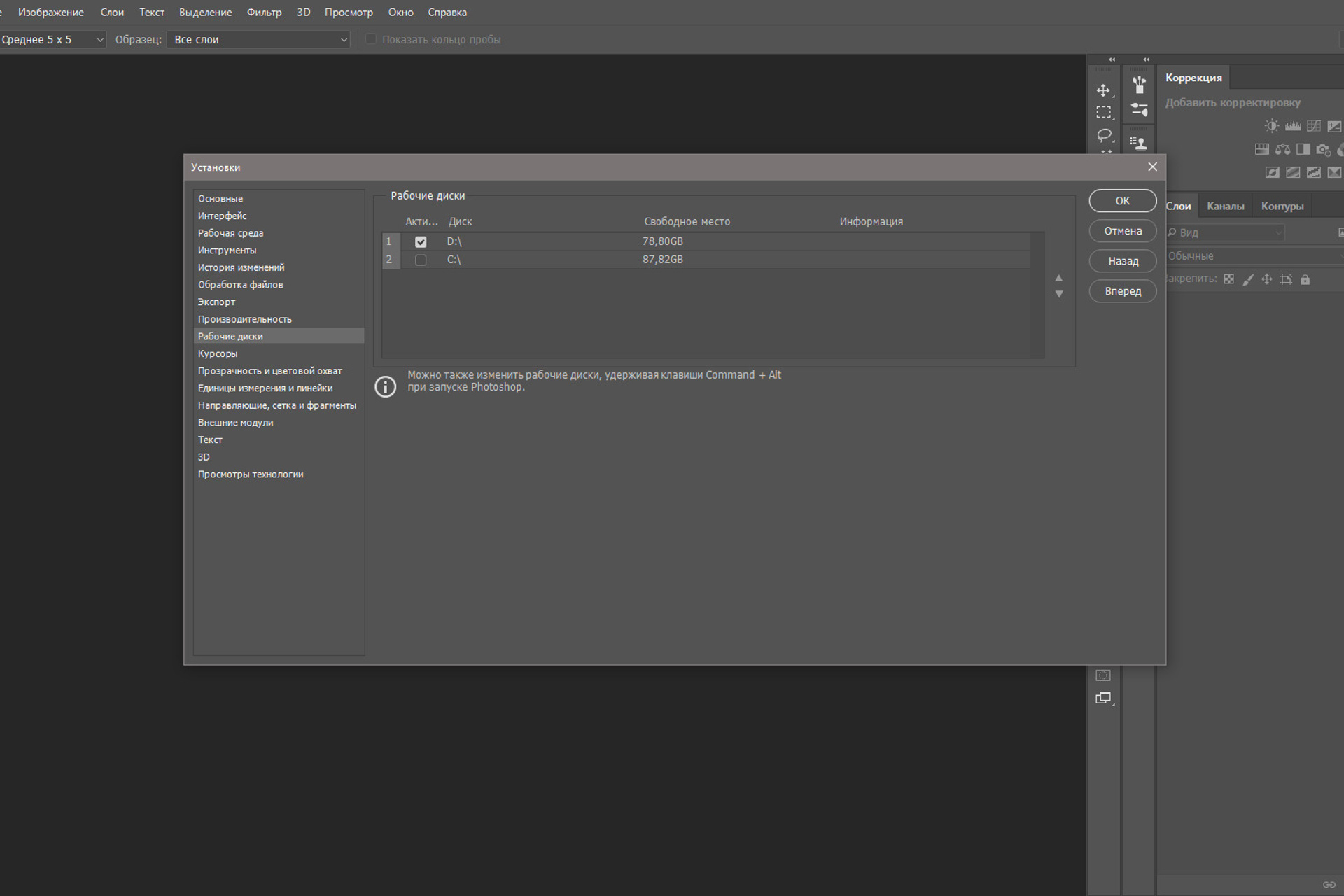This screenshot has height=896, width=1344.
Task: Switch to the Каналы tab
Action: [x=1225, y=206]
